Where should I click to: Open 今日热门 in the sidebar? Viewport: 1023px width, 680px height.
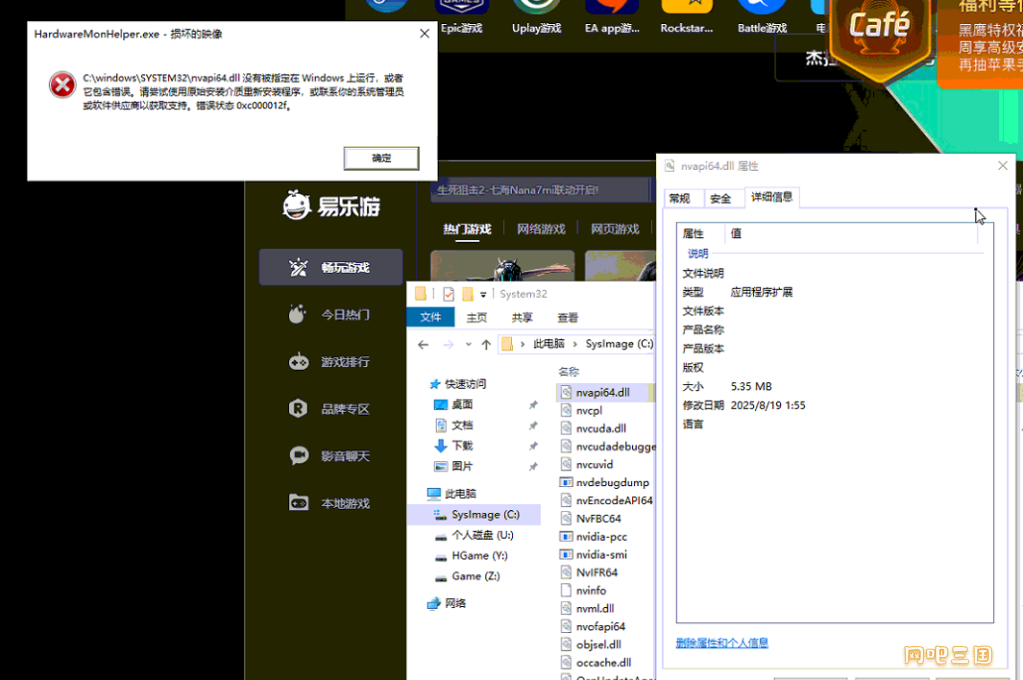331,314
